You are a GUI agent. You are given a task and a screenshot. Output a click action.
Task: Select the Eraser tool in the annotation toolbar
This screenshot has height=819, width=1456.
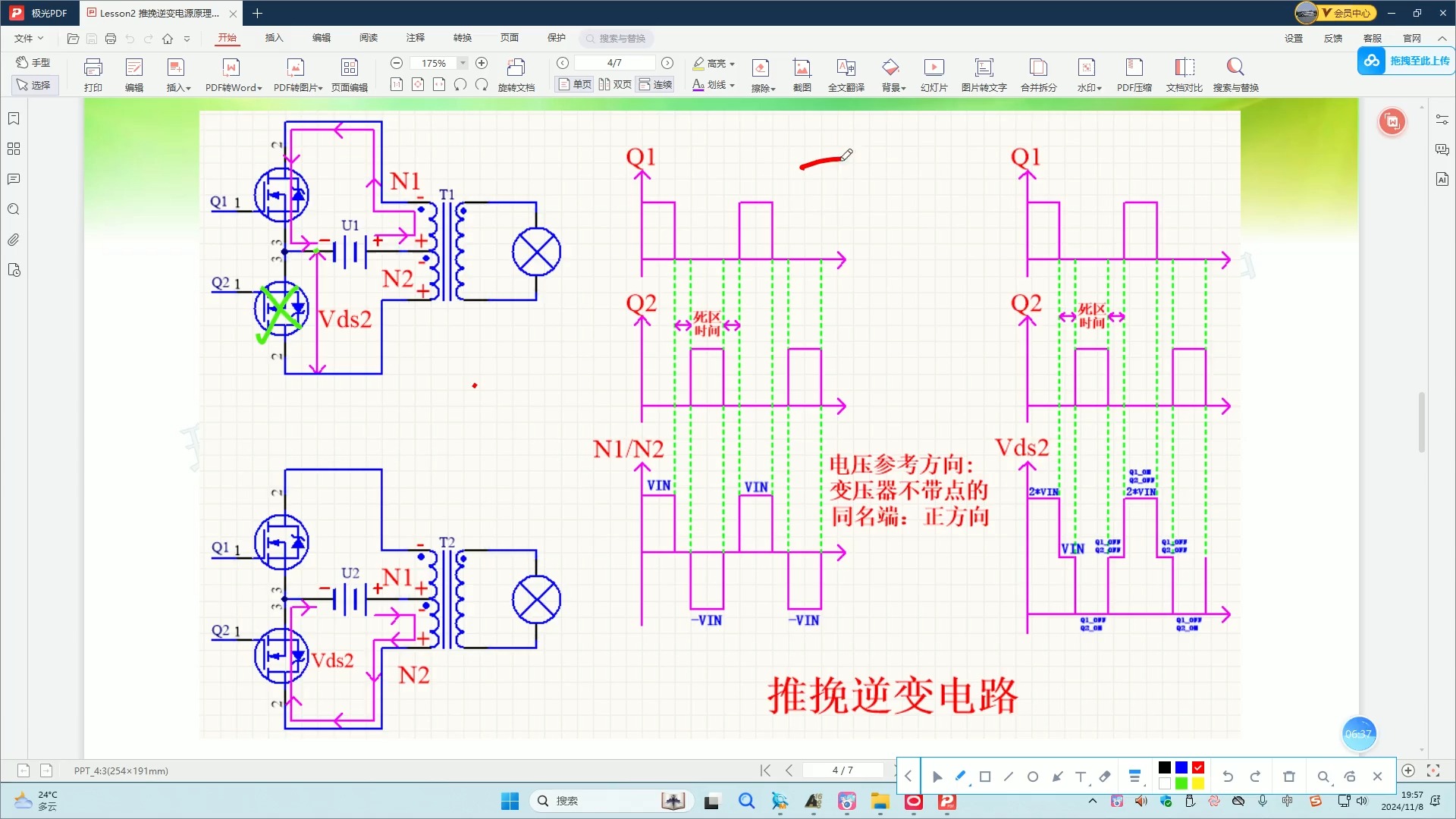1105,776
